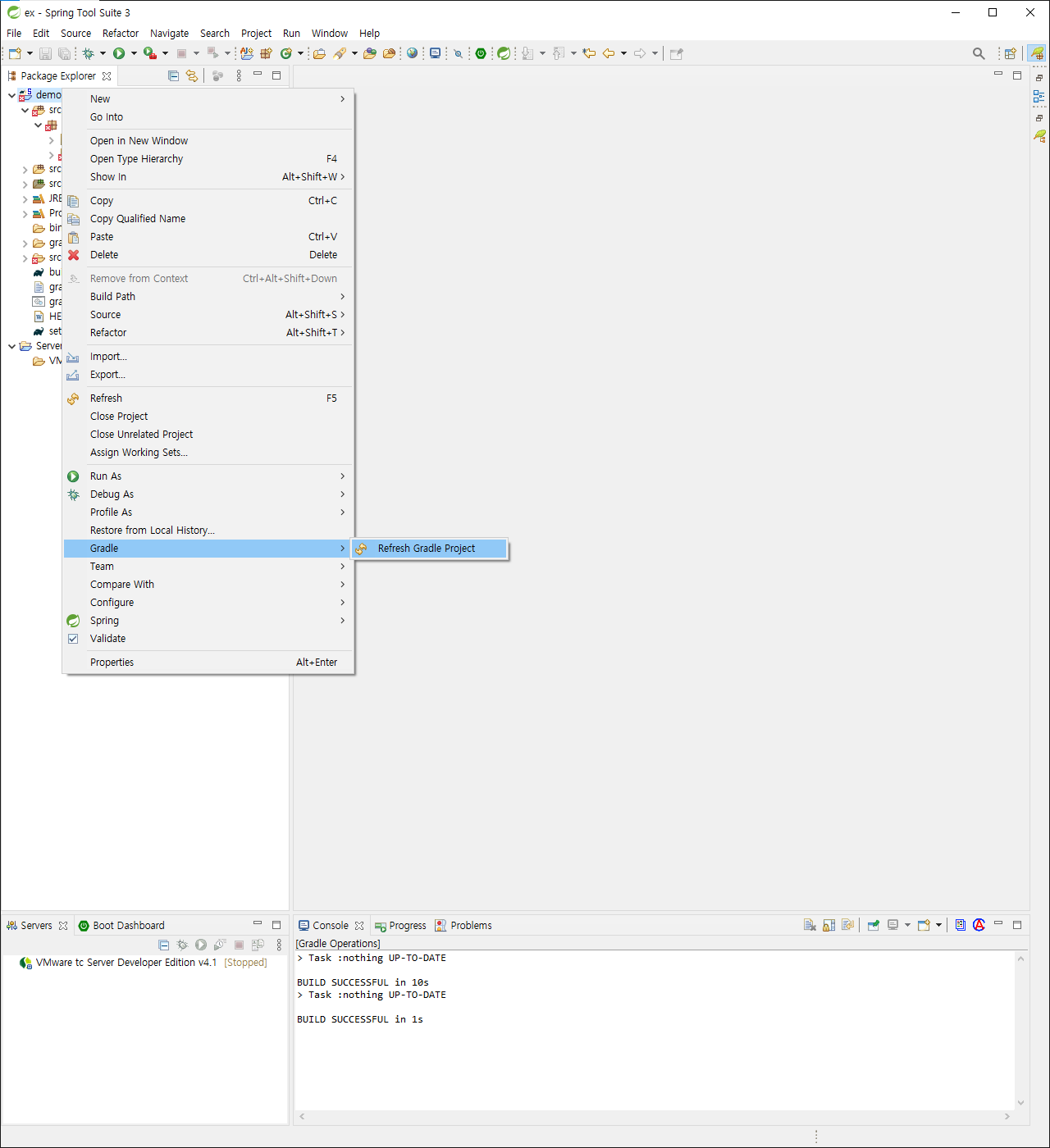Click Display Selected Console monitor icon
This screenshot has width=1050, height=1148.
coord(893,925)
